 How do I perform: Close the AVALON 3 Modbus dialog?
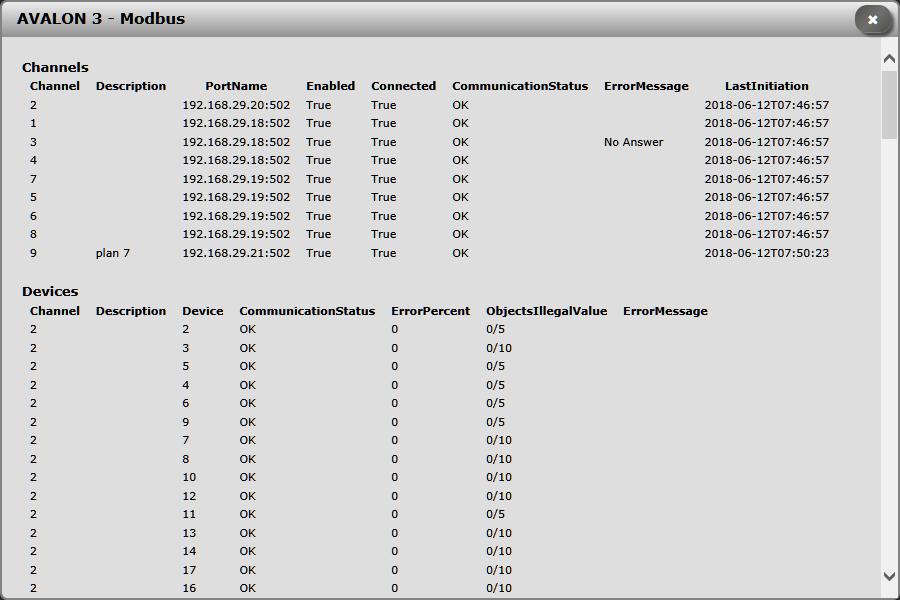click(x=872, y=20)
